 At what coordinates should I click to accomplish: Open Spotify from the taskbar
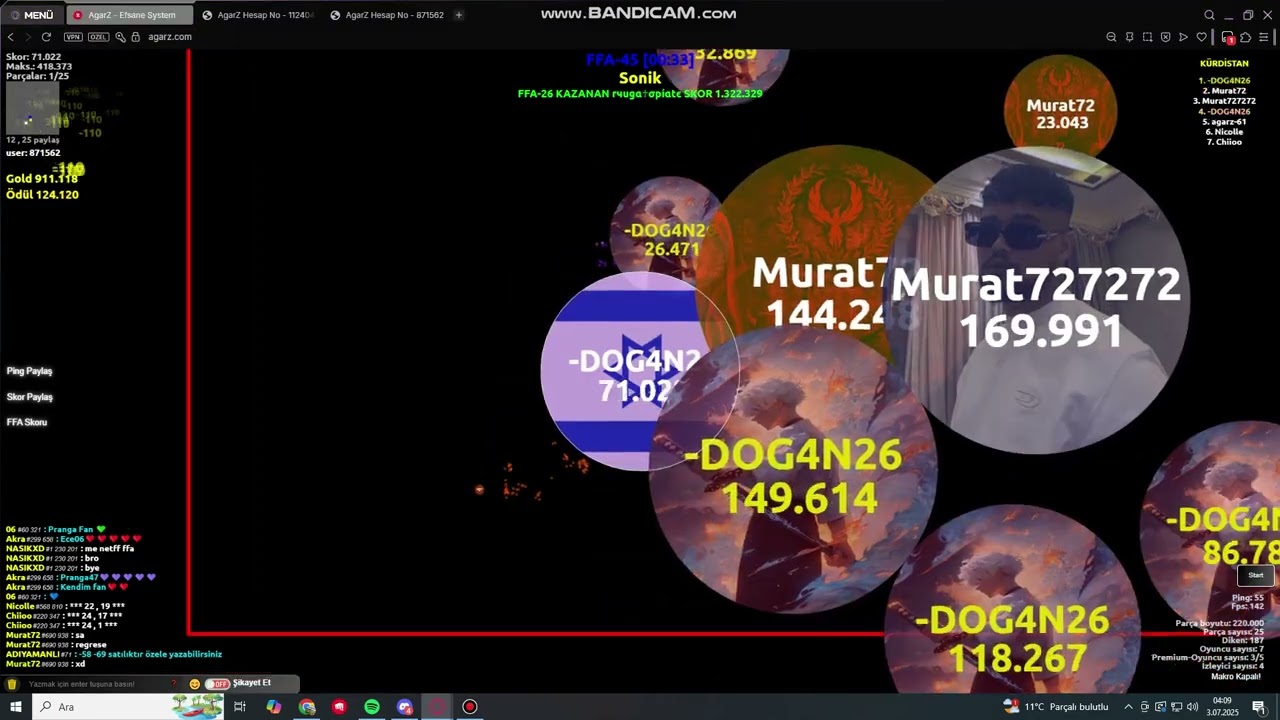pyautogui.click(x=372, y=707)
